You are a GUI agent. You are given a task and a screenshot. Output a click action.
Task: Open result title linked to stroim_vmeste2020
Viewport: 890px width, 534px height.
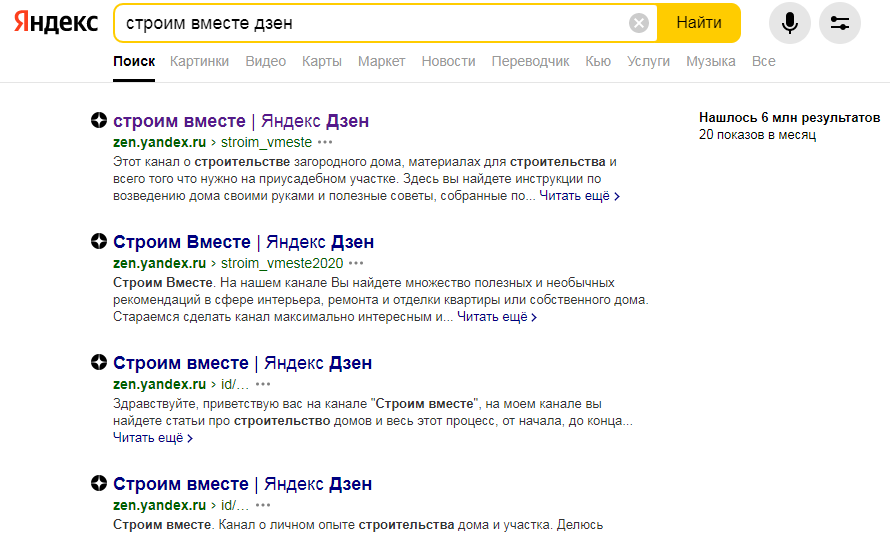(244, 242)
